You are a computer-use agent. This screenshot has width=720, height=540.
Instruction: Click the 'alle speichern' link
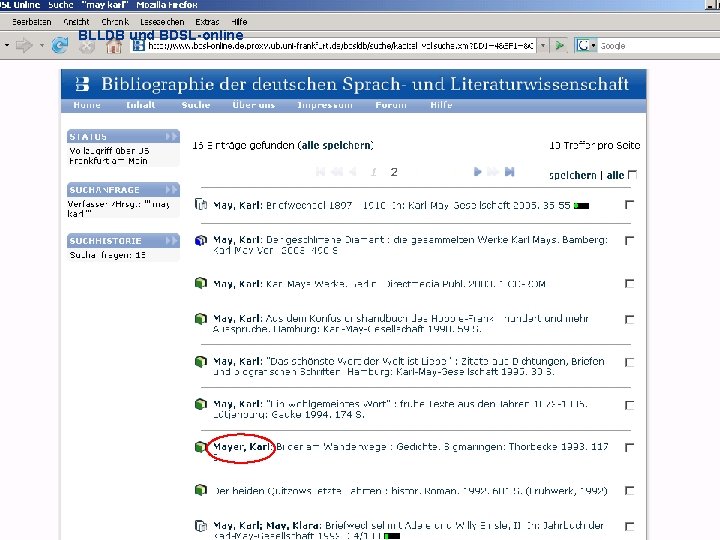[x=336, y=145]
